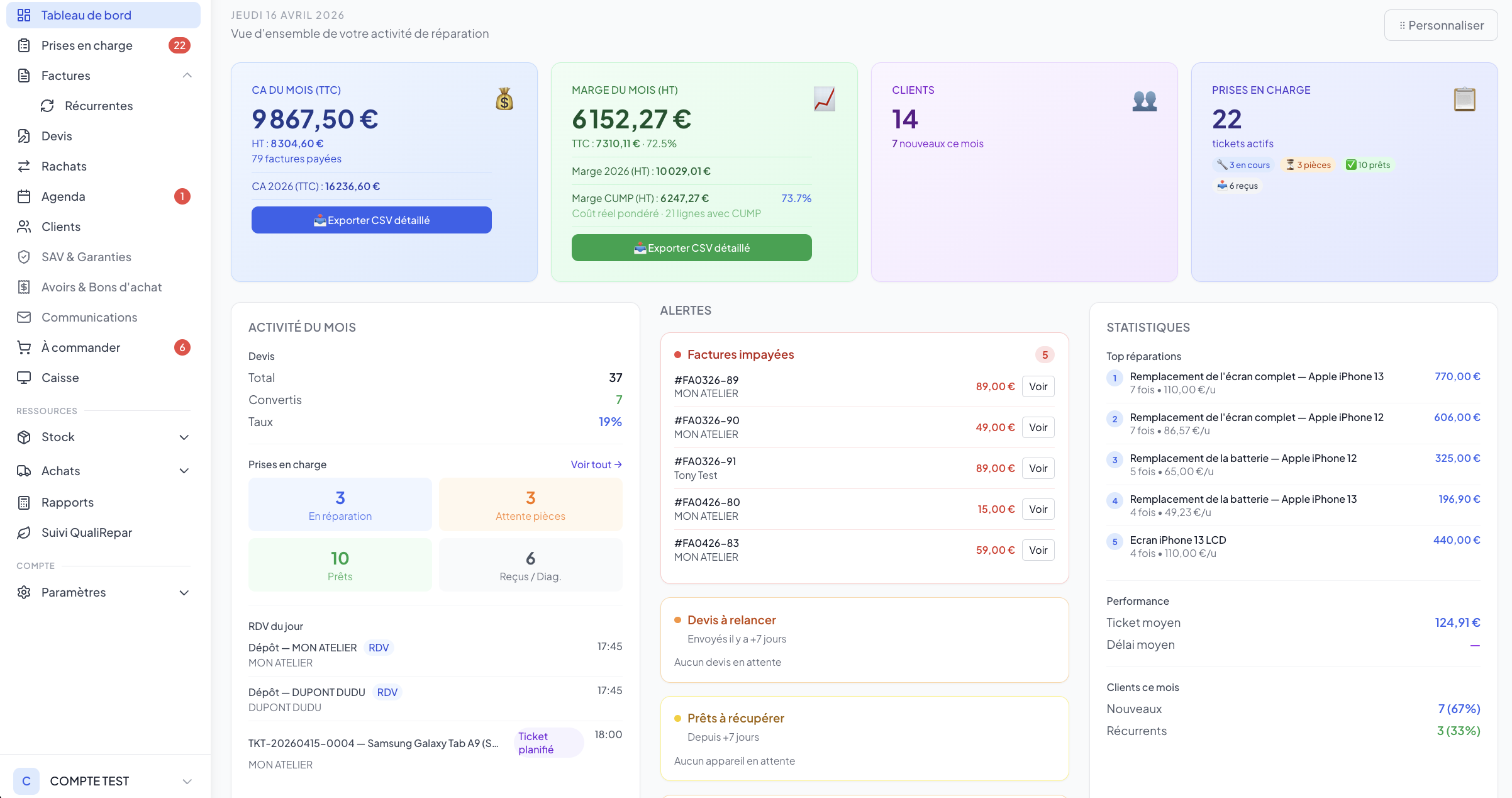
Task: Collapse the Factures submenu chevron
Action: tap(187, 76)
